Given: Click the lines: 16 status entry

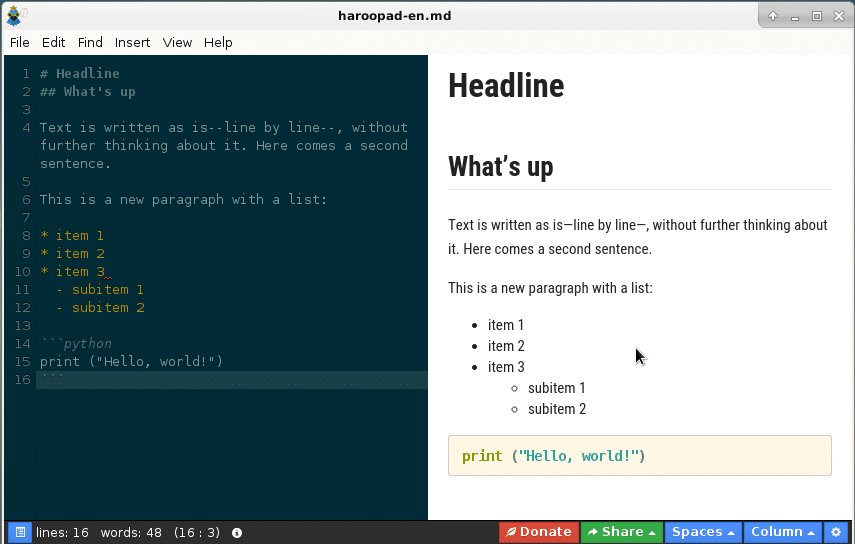Looking at the screenshot, I should [x=62, y=533].
